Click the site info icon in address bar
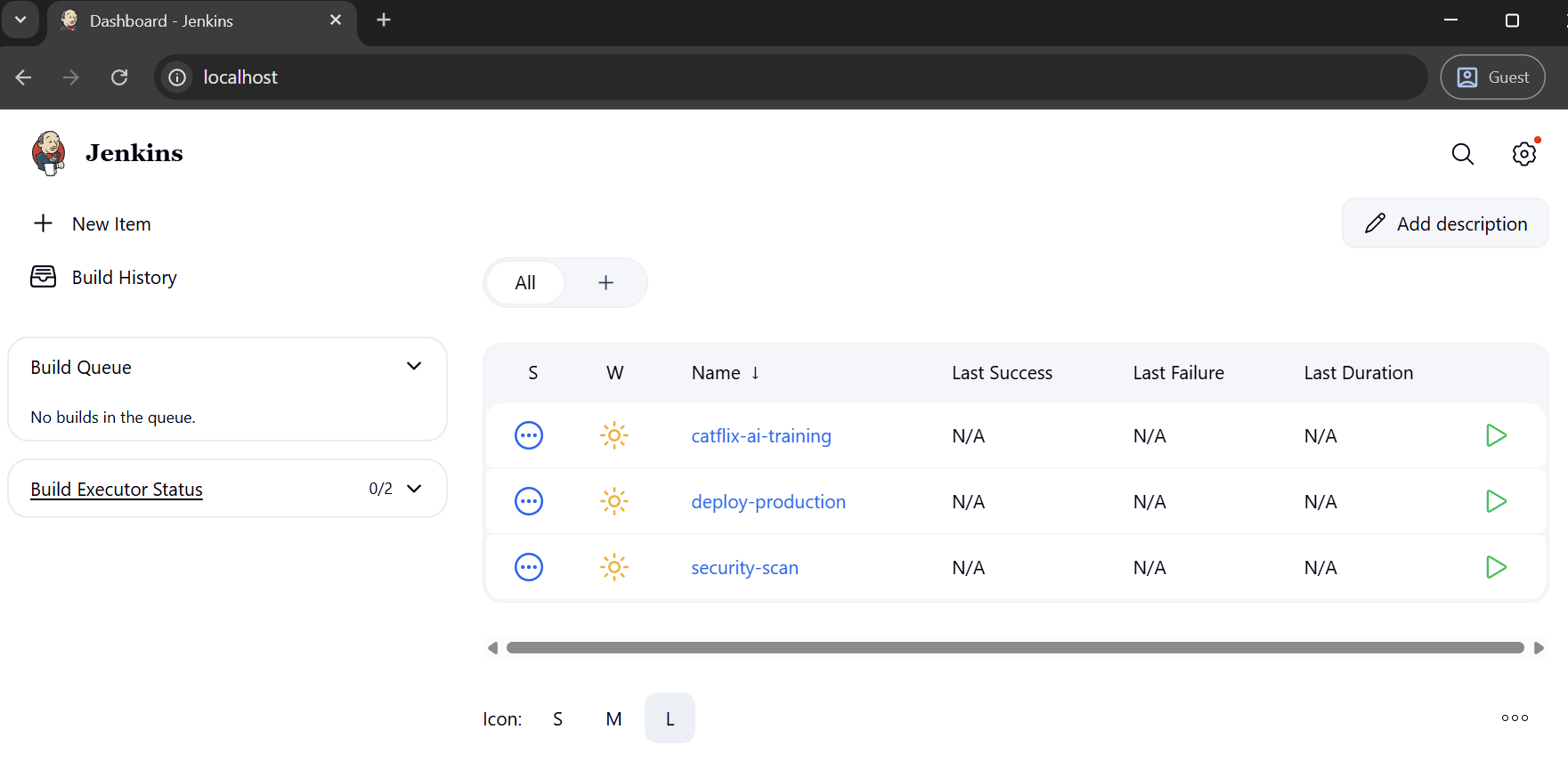 click(x=177, y=77)
